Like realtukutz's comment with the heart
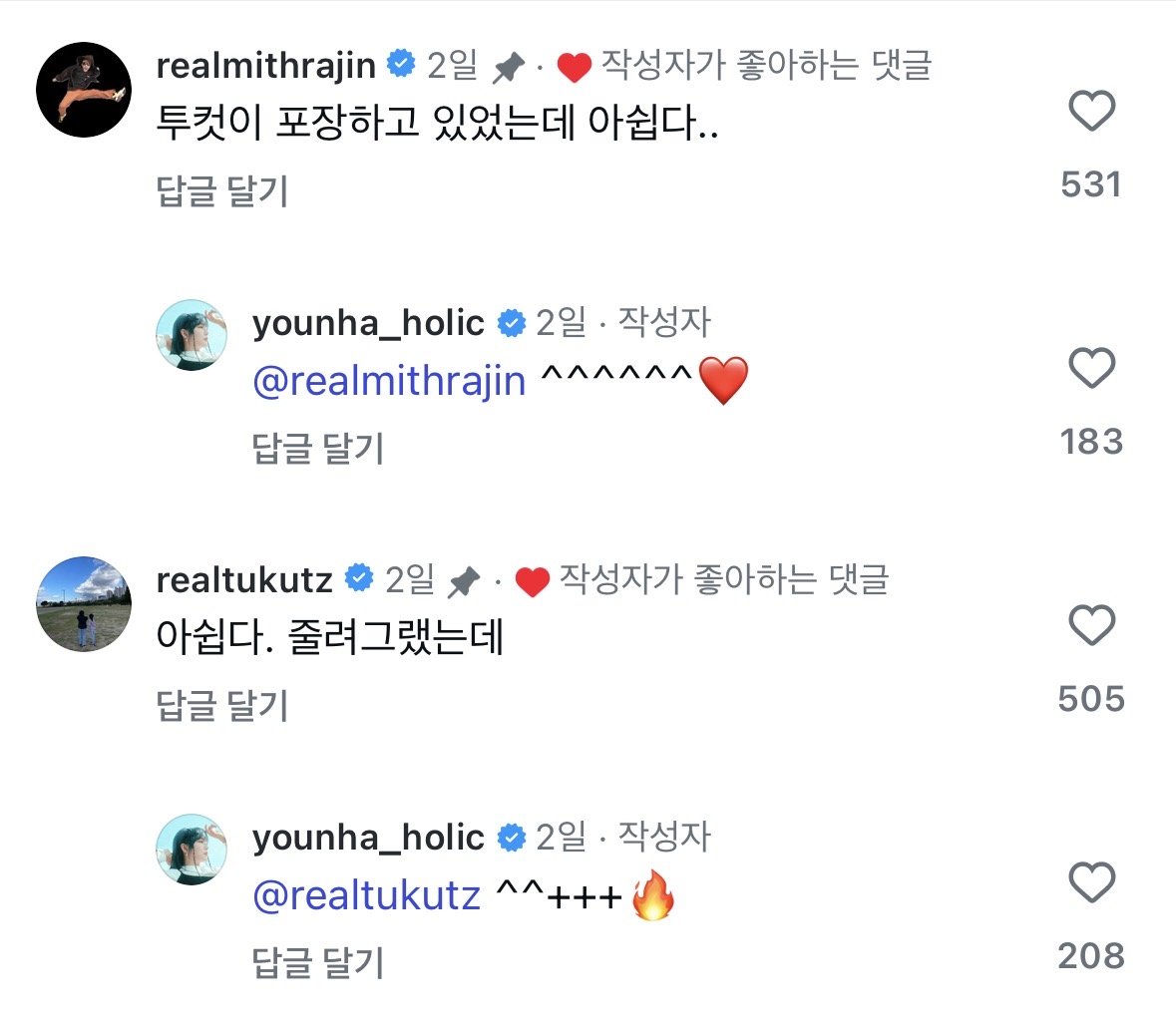Viewport: 1176px width, 1027px height. pos(1091,626)
